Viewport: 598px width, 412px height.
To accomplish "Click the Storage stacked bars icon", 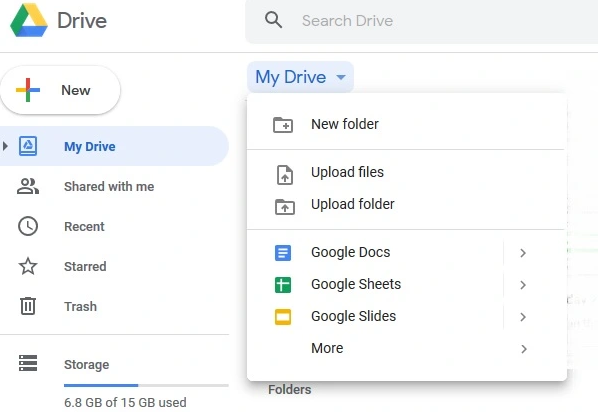I will point(28,363).
